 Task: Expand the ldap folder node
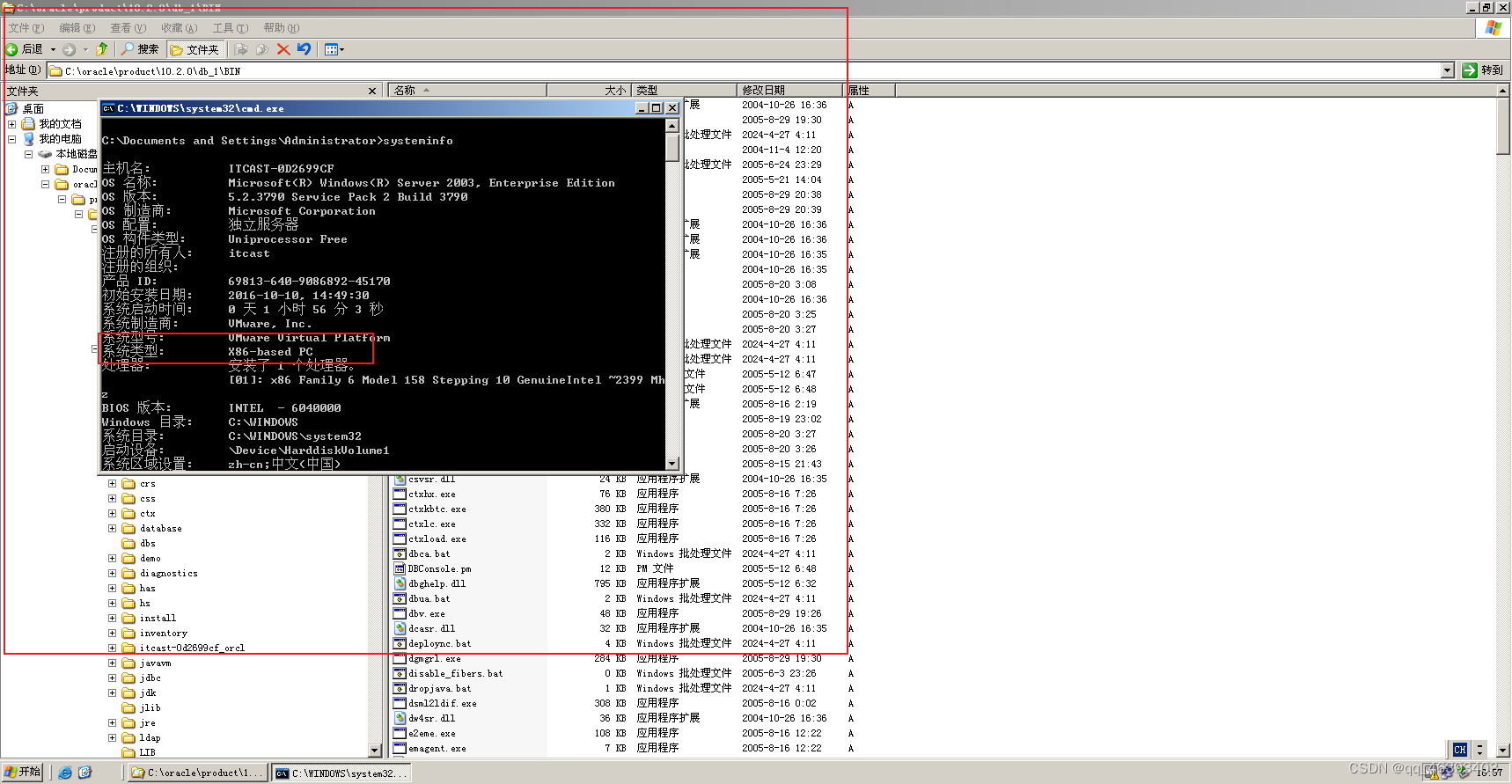(x=112, y=738)
